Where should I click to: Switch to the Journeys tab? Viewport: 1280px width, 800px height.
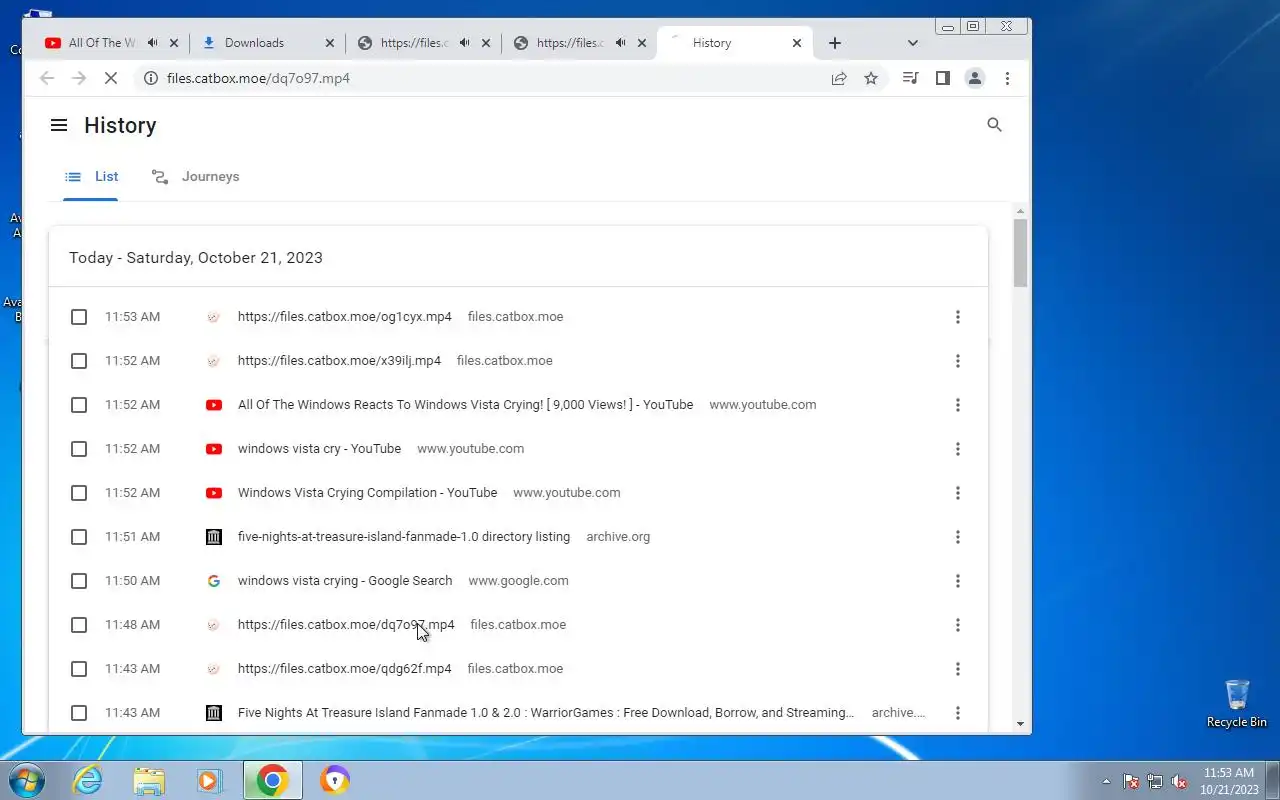point(195,177)
